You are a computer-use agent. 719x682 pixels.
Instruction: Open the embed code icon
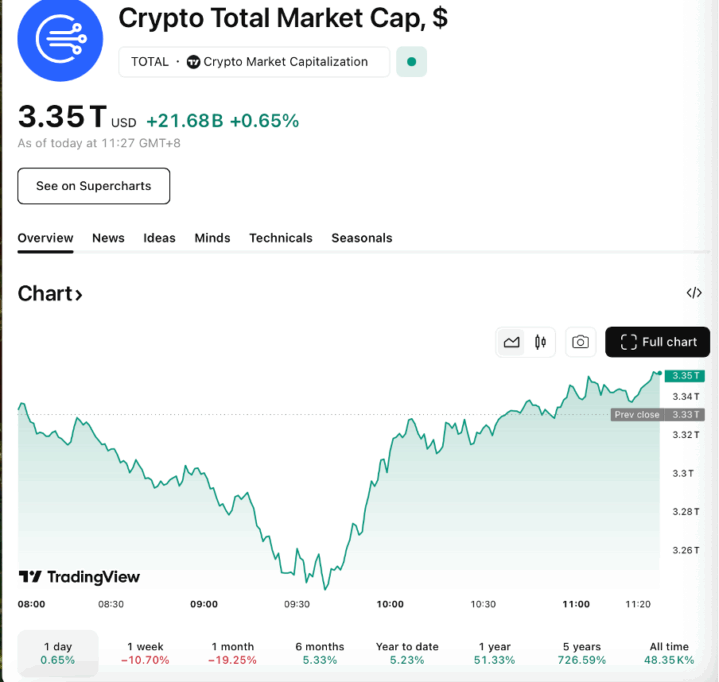(x=694, y=293)
